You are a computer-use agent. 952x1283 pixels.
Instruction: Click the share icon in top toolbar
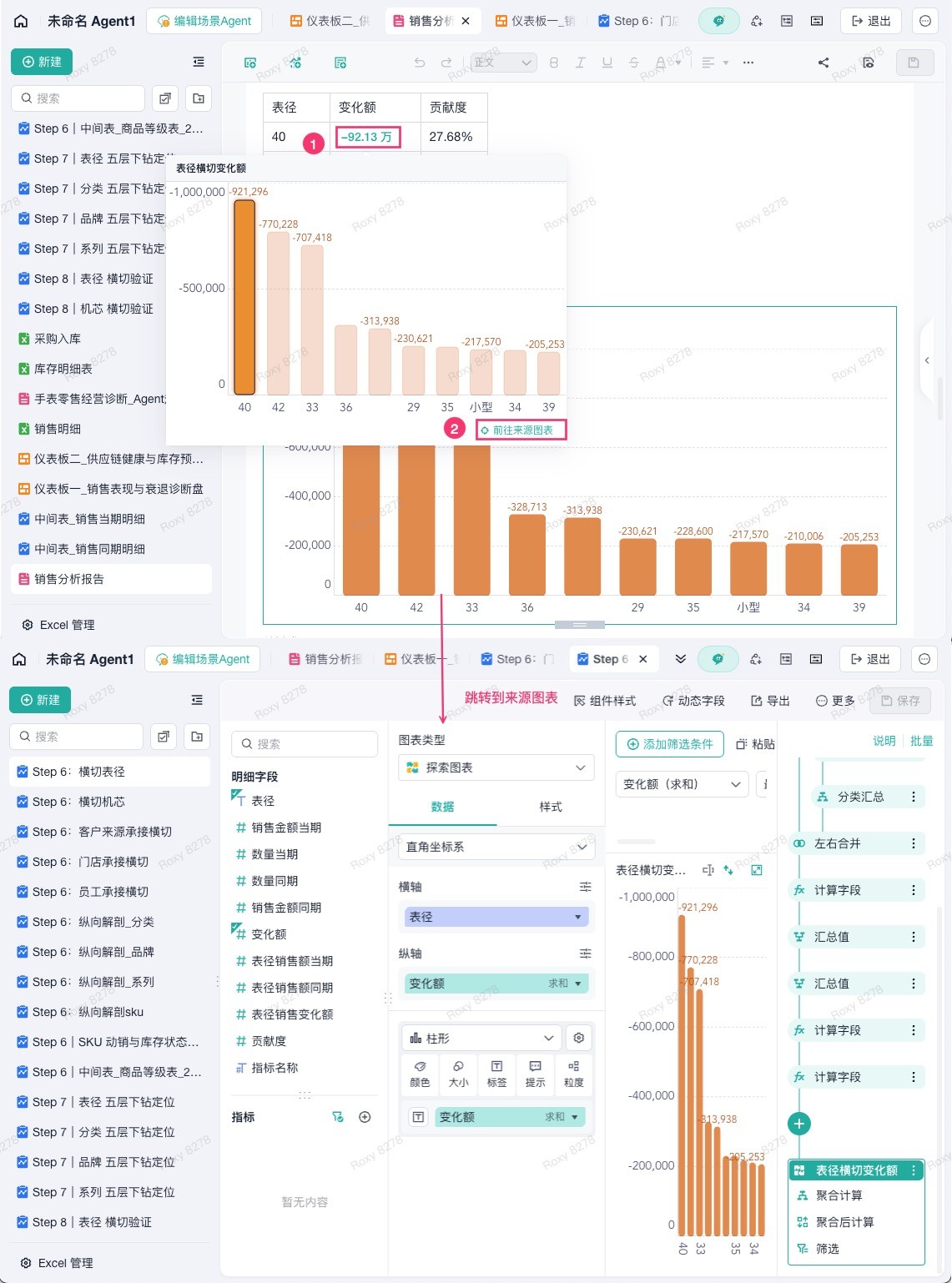[823, 63]
